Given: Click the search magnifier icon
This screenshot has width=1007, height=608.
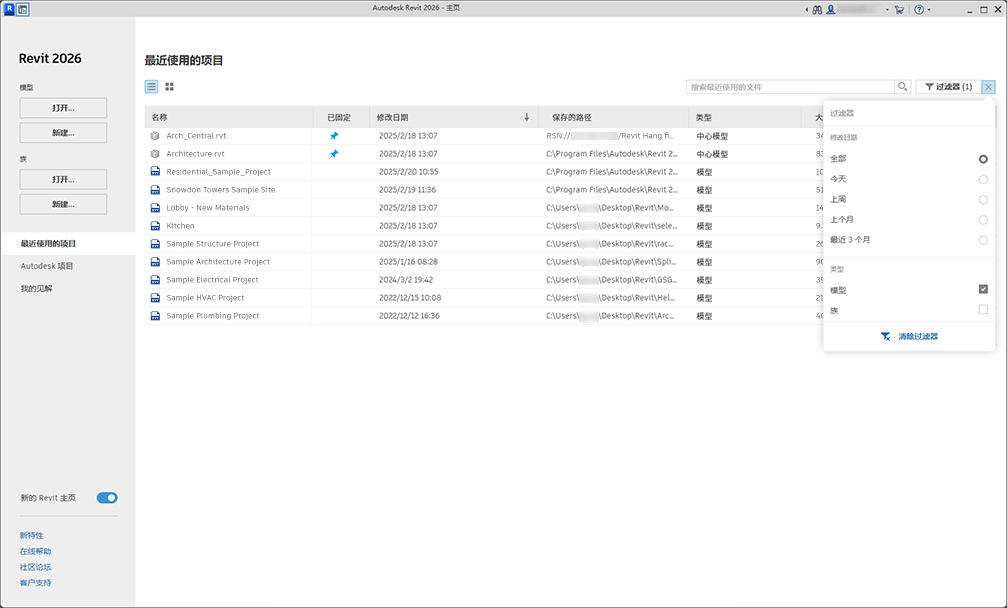Looking at the screenshot, I should point(903,87).
